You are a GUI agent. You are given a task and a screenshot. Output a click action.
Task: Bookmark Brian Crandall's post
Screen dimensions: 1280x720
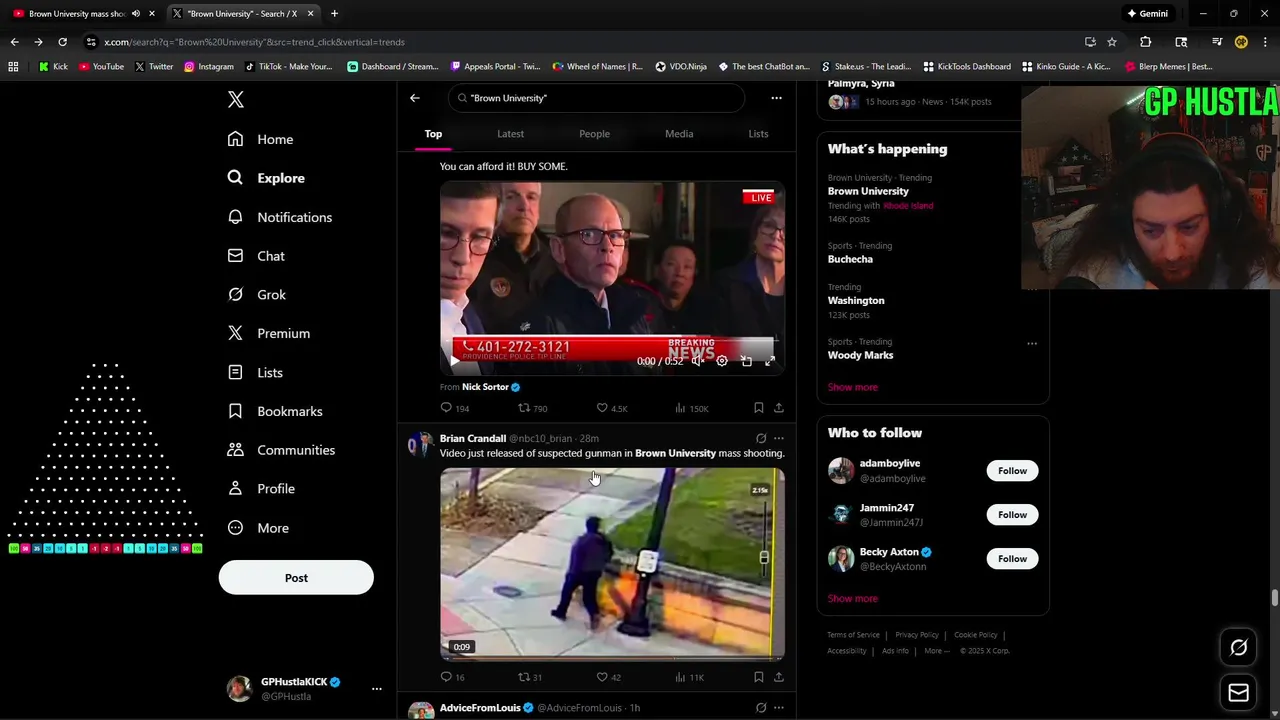pyautogui.click(x=758, y=677)
